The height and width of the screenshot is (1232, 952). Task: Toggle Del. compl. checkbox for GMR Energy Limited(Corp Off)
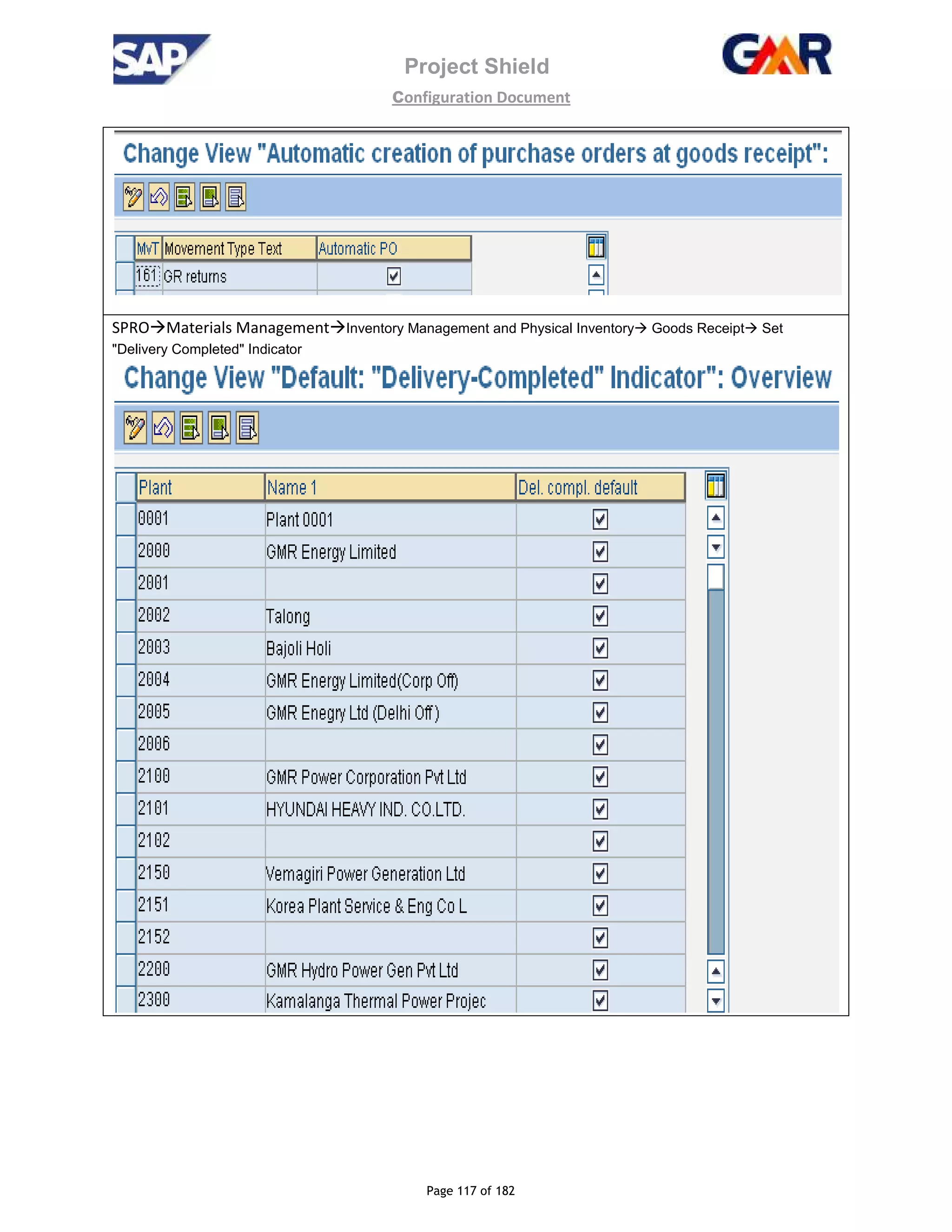point(600,680)
